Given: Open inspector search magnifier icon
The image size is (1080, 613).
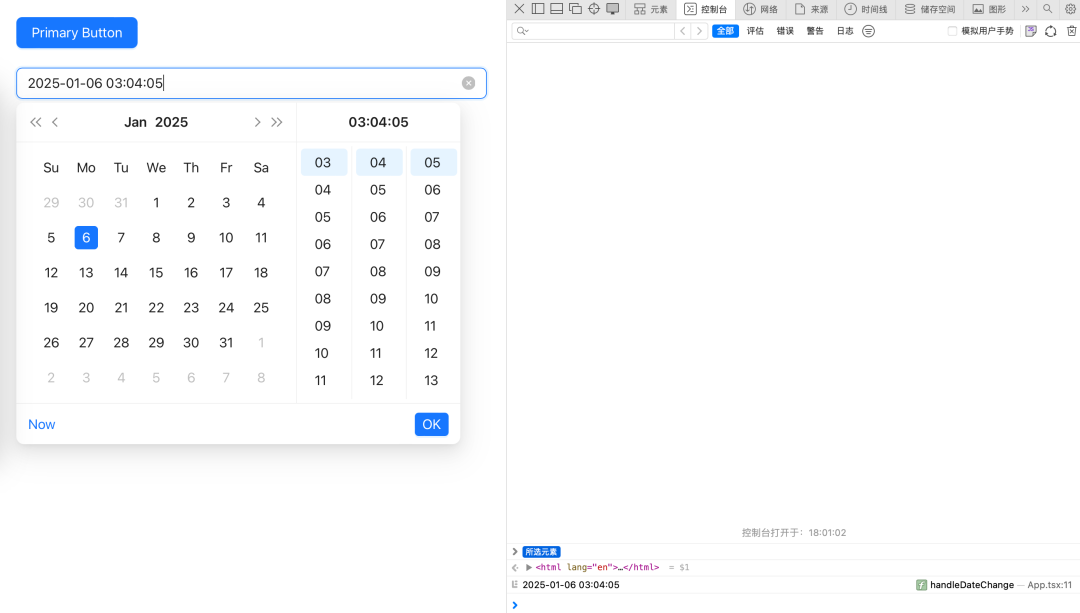Looking at the screenshot, I should point(1048,9).
